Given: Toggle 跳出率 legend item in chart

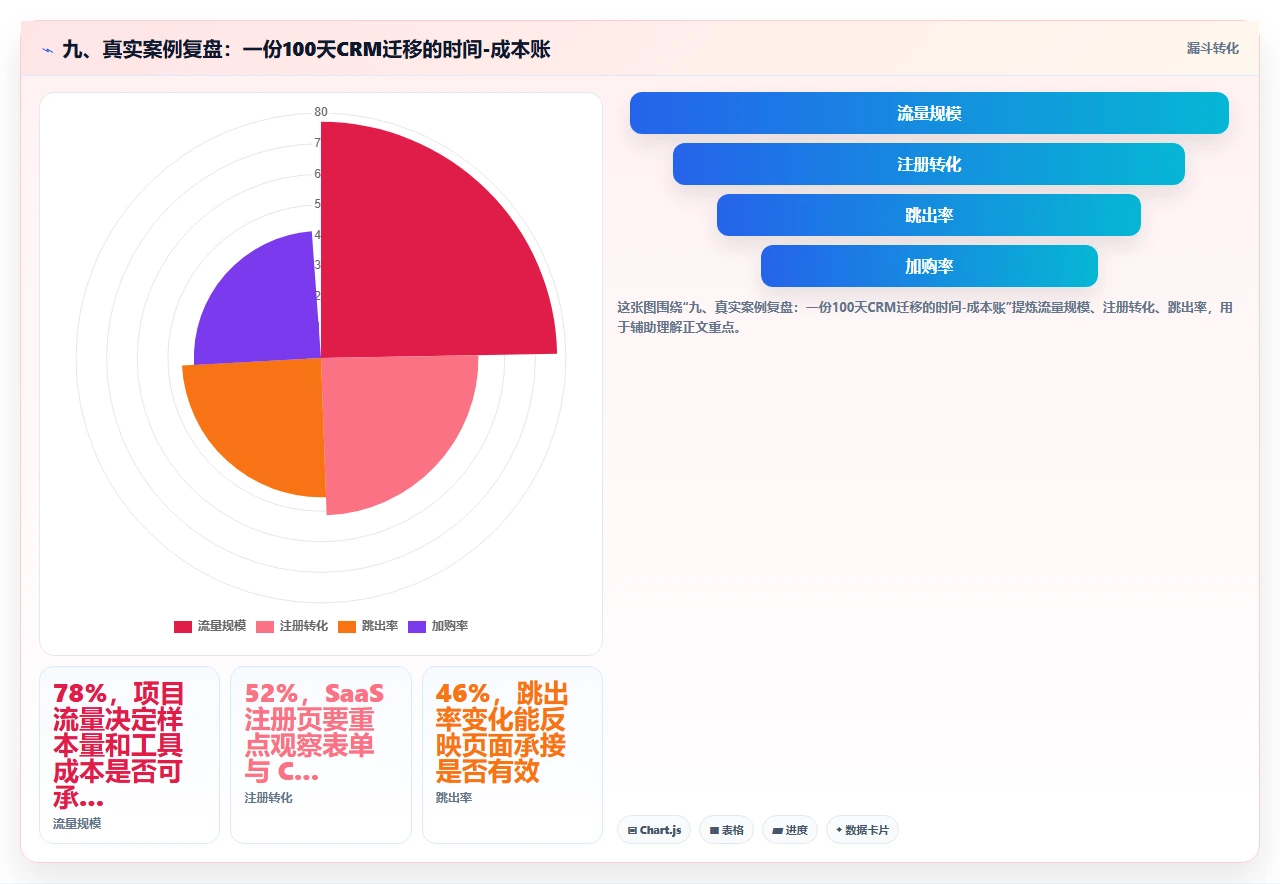Looking at the screenshot, I should pos(368,626).
